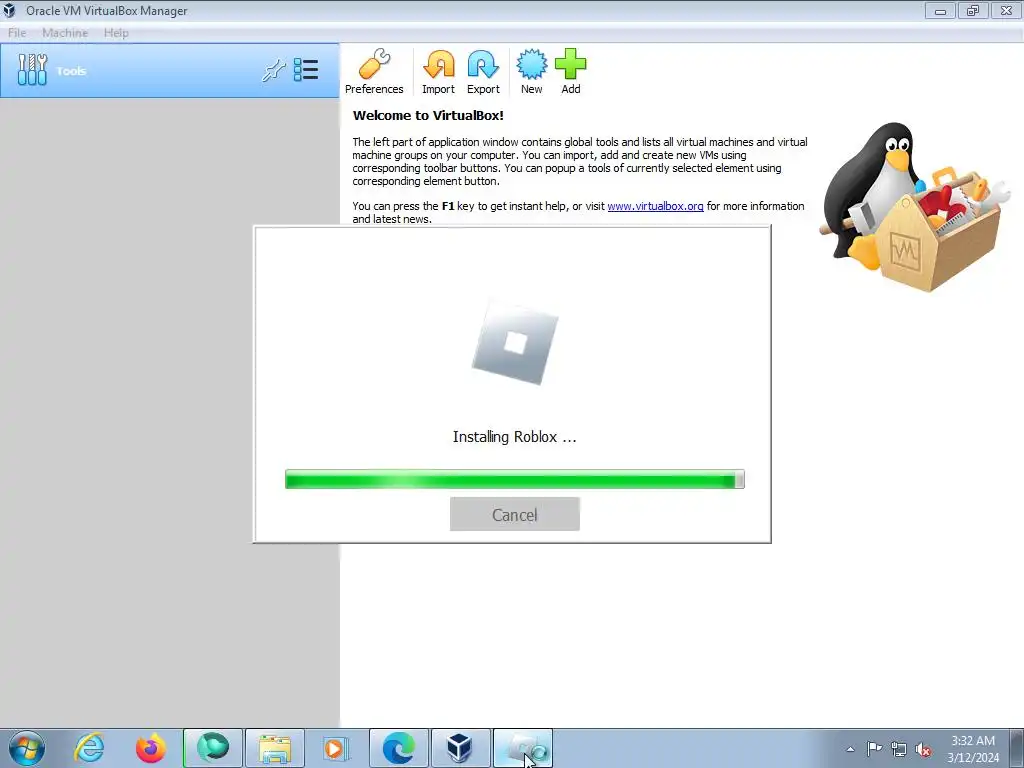The height and width of the screenshot is (768, 1024).
Task: Click the pin icon beside Tools
Action: (x=274, y=71)
